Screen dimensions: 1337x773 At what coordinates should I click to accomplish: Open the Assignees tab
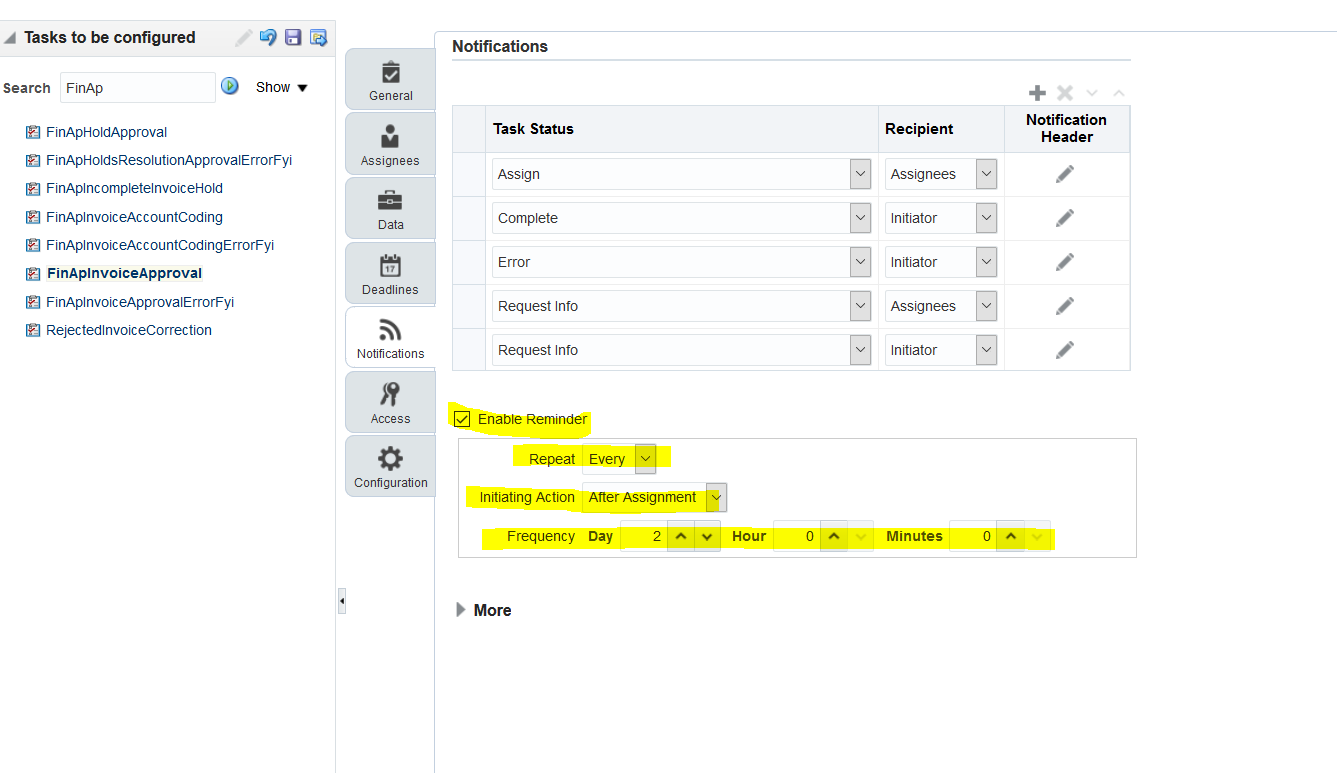(x=390, y=144)
